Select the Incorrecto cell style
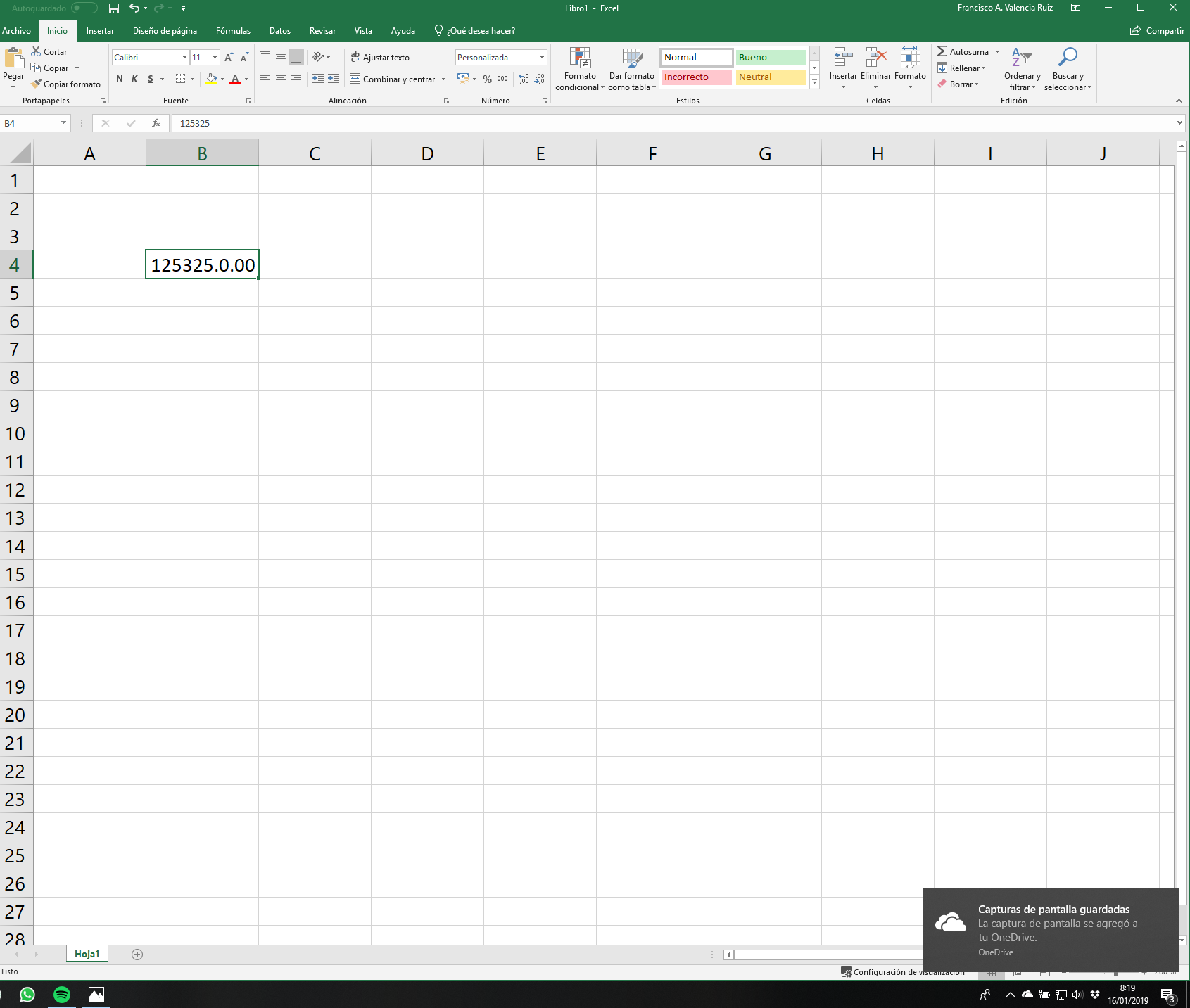The width and height of the screenshot is (1190, 1008). (x=696, y=77)
